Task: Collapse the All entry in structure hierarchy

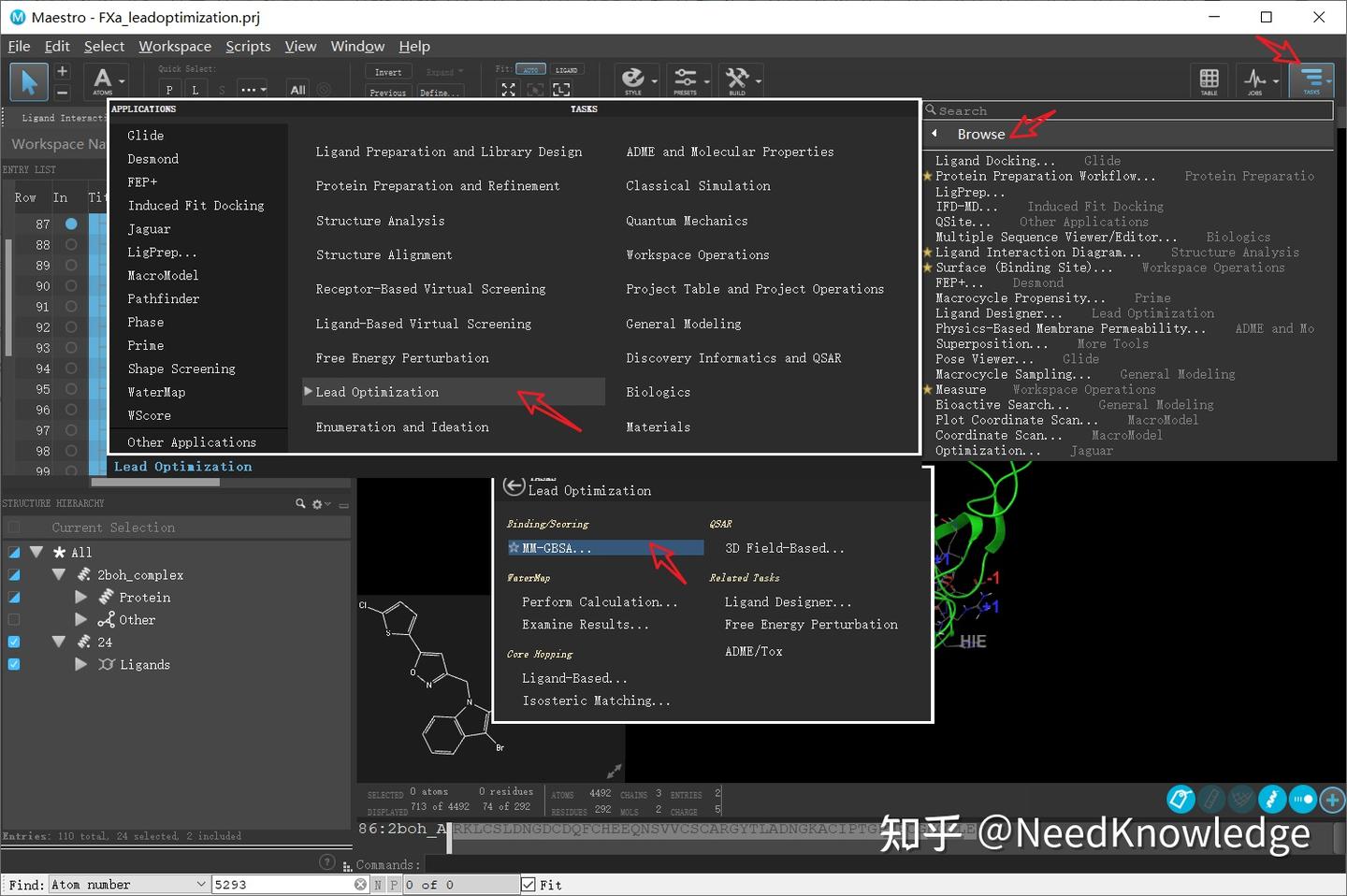Action: click(36, 552)
